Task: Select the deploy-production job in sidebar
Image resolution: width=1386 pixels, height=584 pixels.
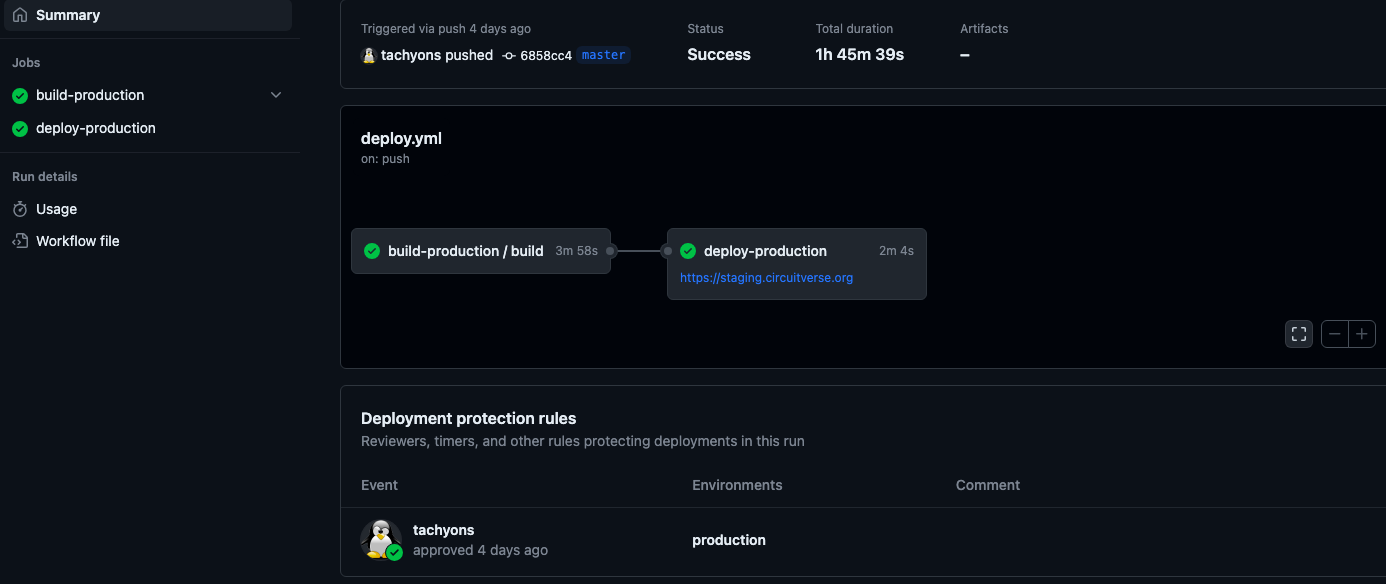Action: click(96, 128)
